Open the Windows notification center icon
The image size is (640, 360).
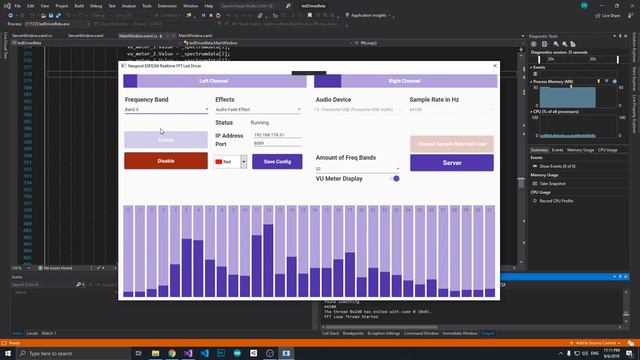tap(629, 353)
